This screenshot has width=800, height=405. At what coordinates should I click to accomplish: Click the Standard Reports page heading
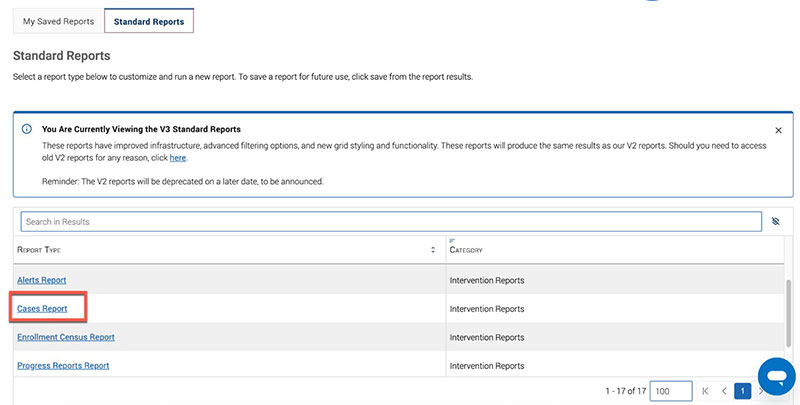[62, 56]
